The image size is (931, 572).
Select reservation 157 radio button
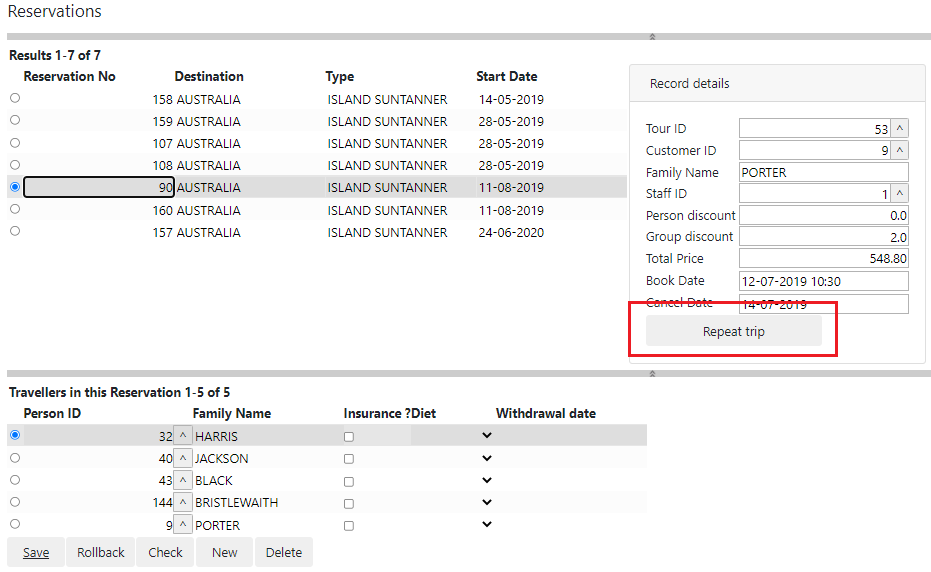coord(14,231)
